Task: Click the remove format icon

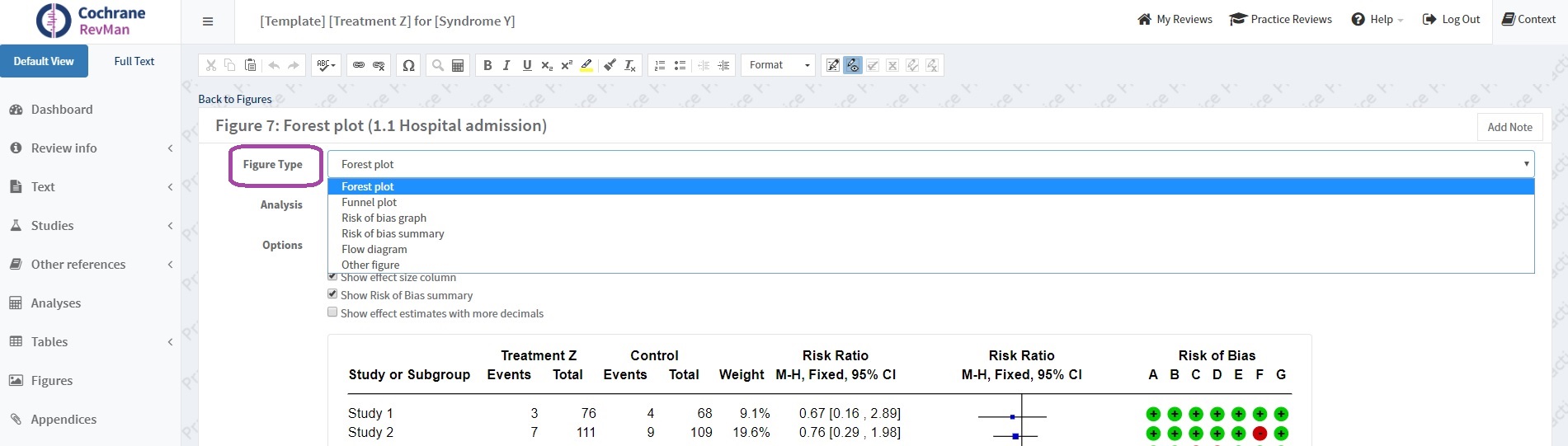Action: (x=629, y=65)
